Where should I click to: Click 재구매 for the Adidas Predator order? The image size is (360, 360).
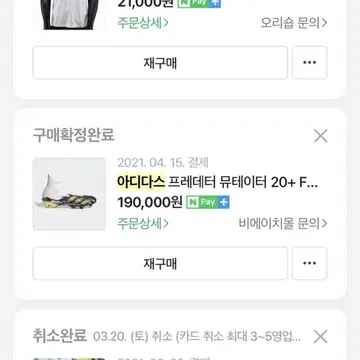pyautogui.click(x=160, y=263)
